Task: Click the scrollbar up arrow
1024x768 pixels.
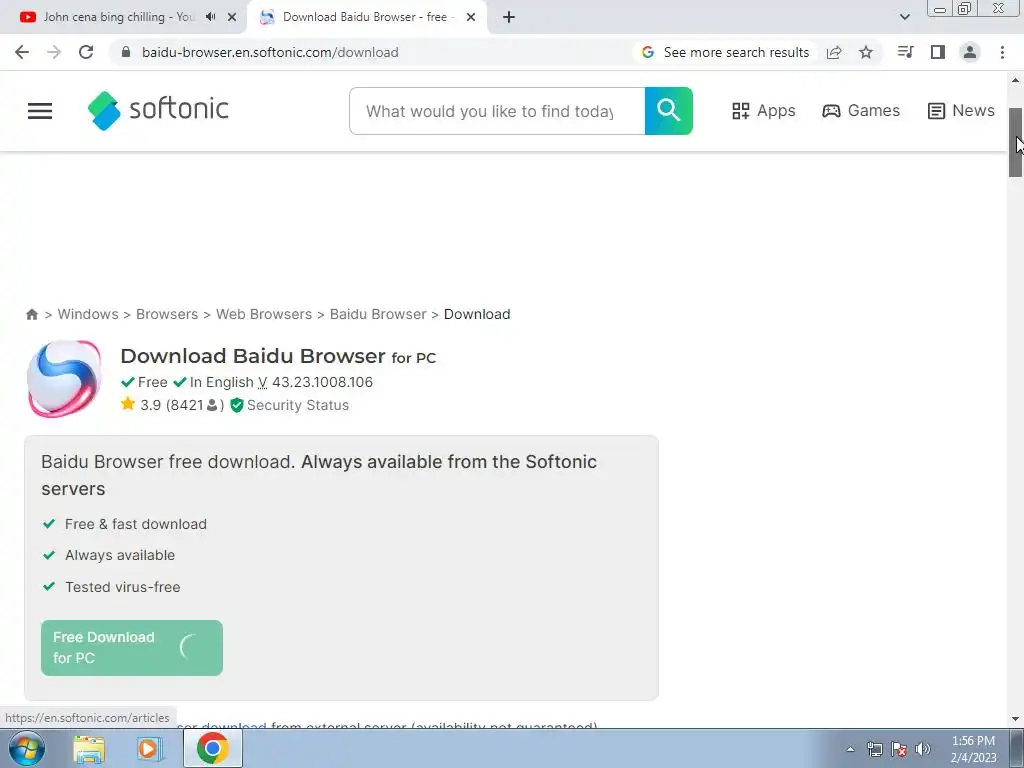Action: [1015, 81]
